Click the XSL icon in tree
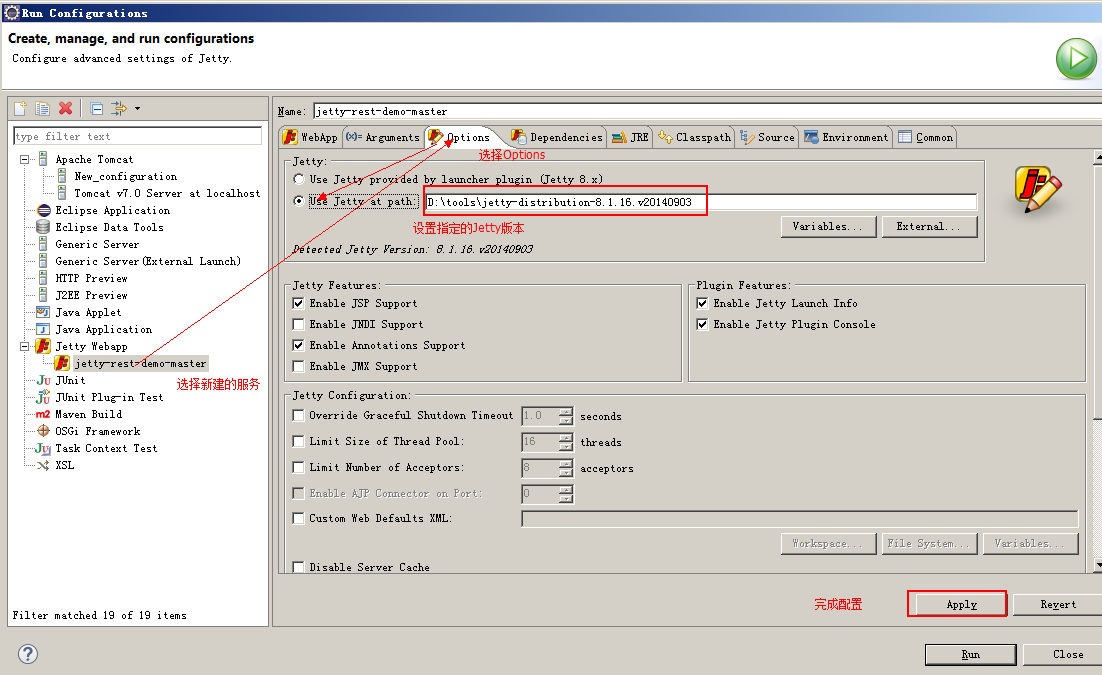1102x675 pixels. pyautogui.click(x=44, y=465)
